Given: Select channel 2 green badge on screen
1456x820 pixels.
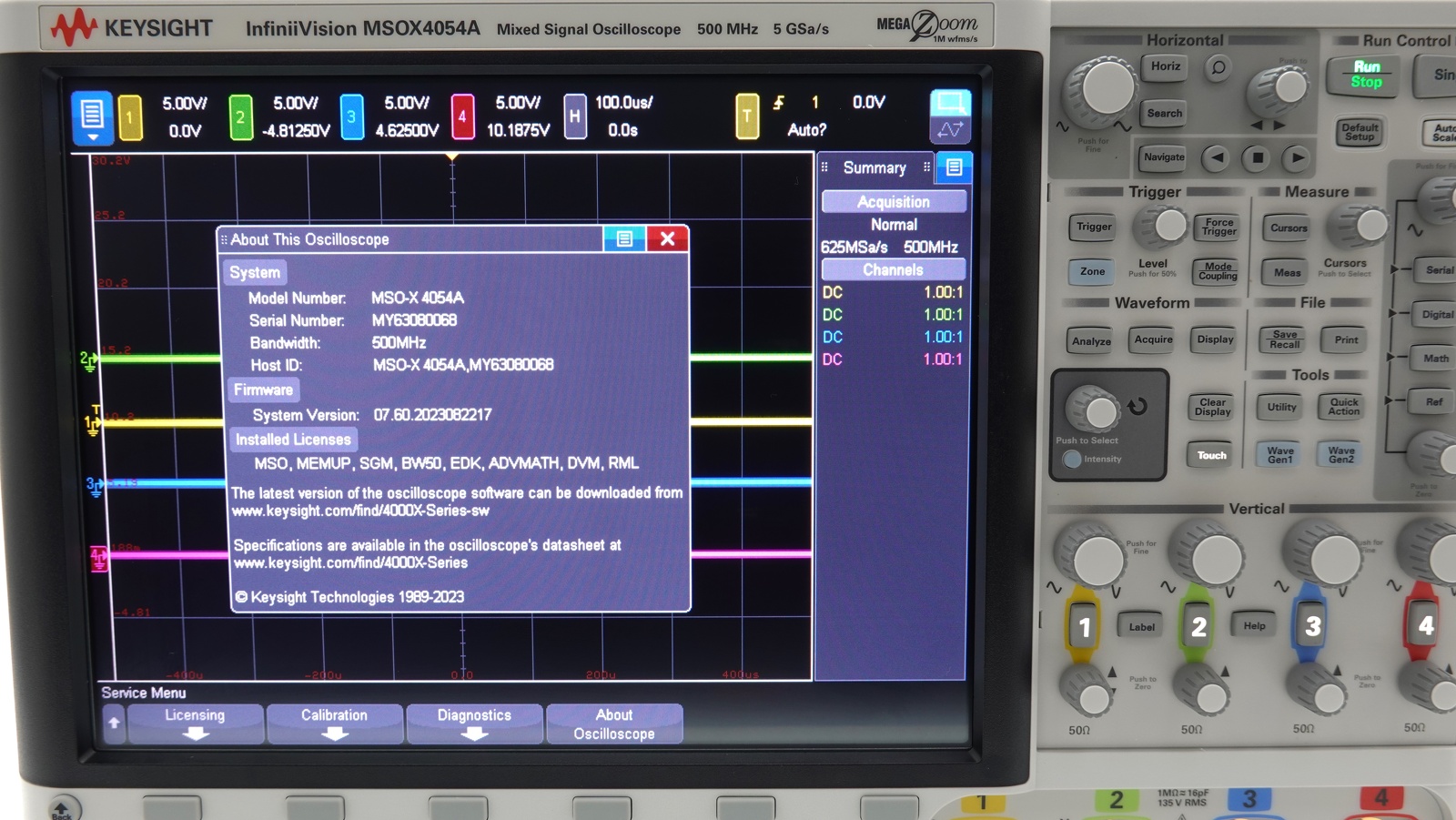Looking at the screenshot, I should coord(241,117).
